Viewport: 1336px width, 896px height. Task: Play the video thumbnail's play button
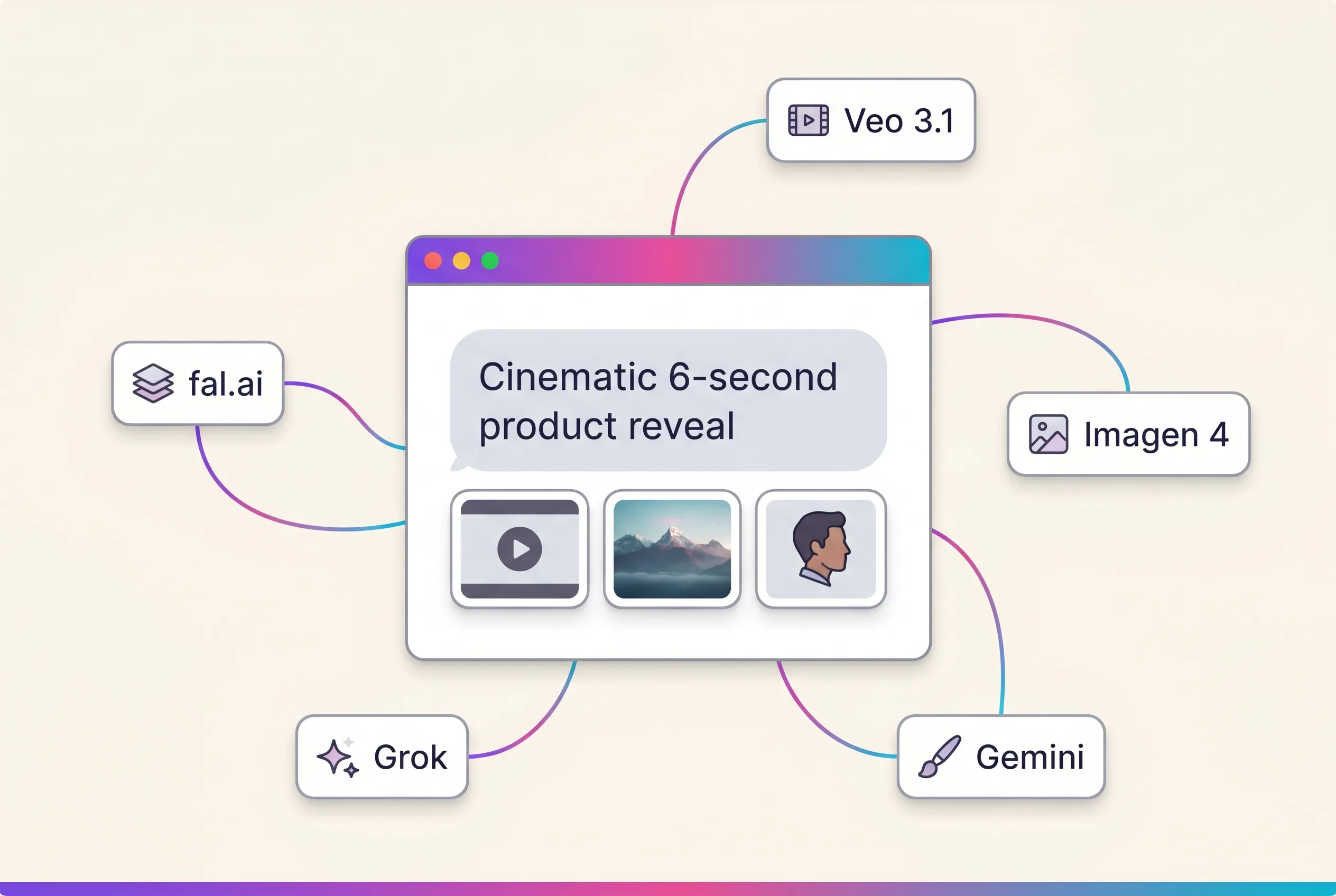pos(519,549)
